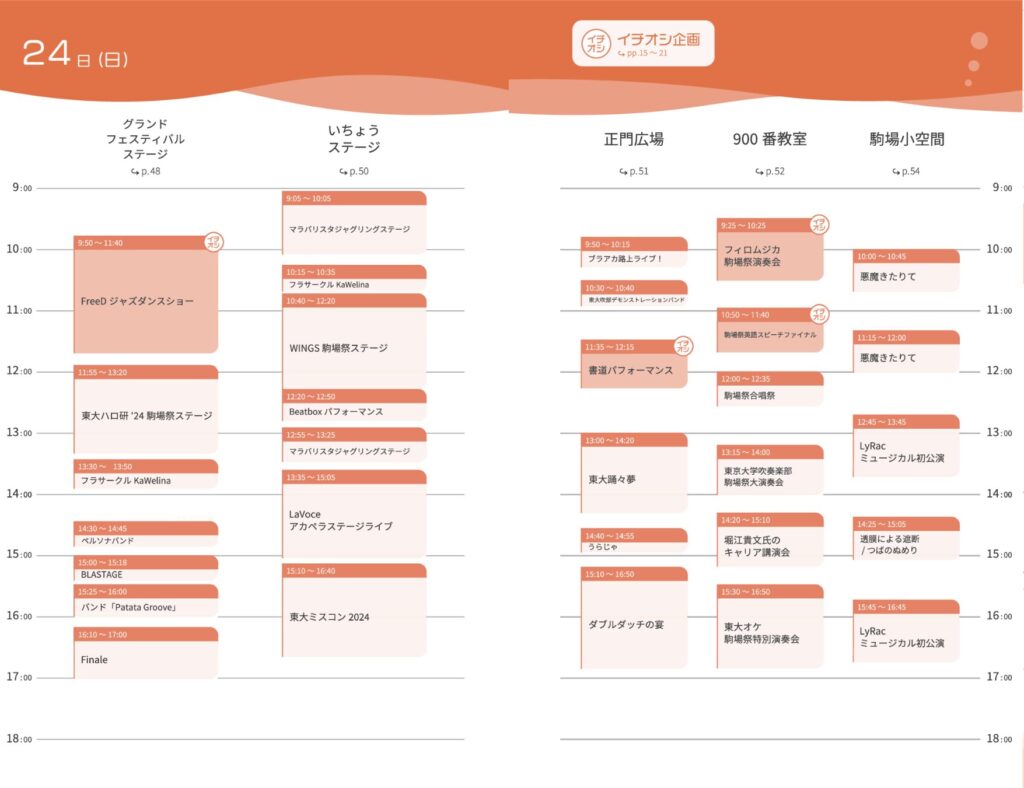Click the イチオシ badge on FreeD ジャズダンスショー

pyautogui.click(x=214, y=242)
